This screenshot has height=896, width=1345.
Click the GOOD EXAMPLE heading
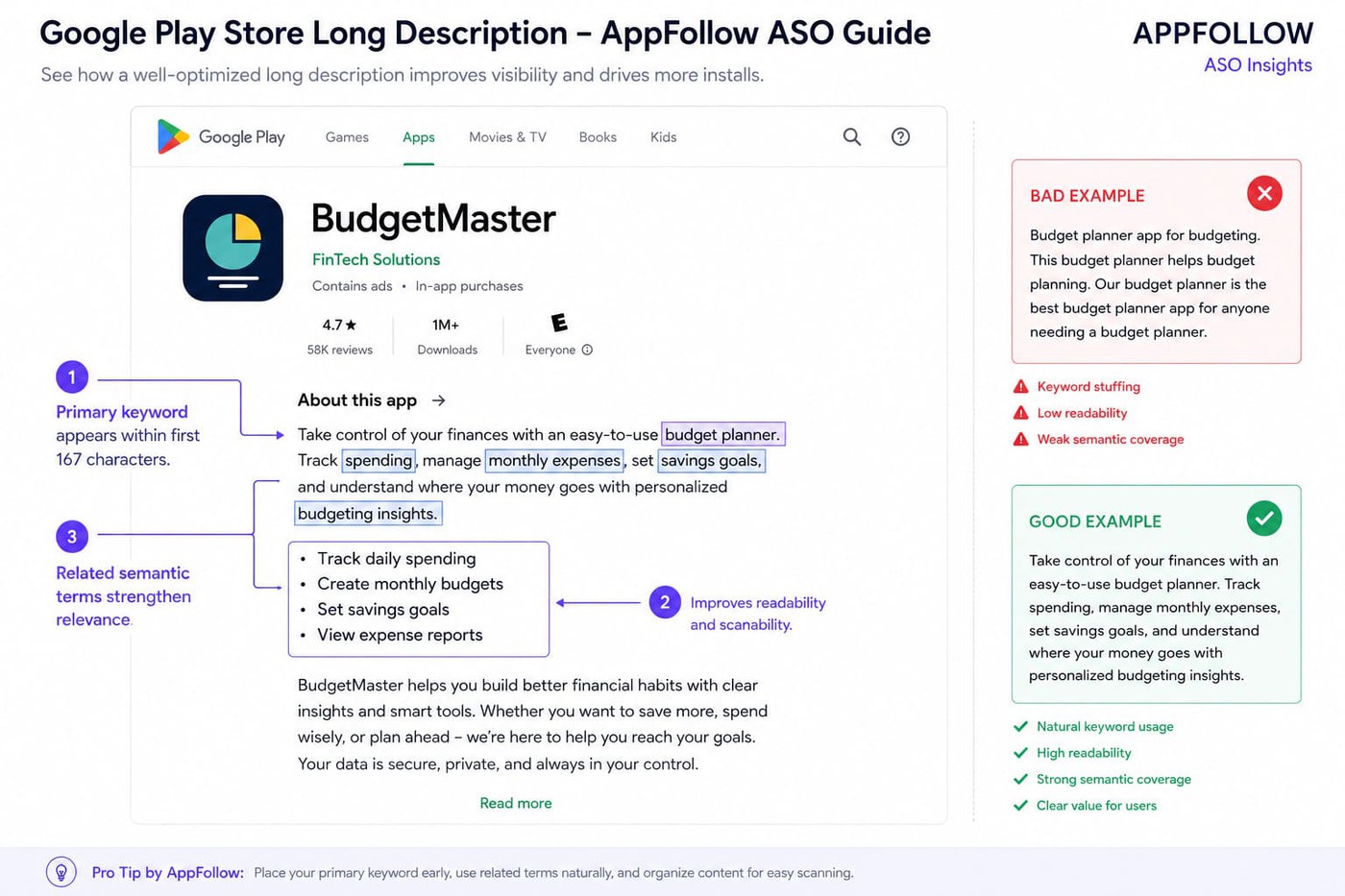coord(1095,521)
